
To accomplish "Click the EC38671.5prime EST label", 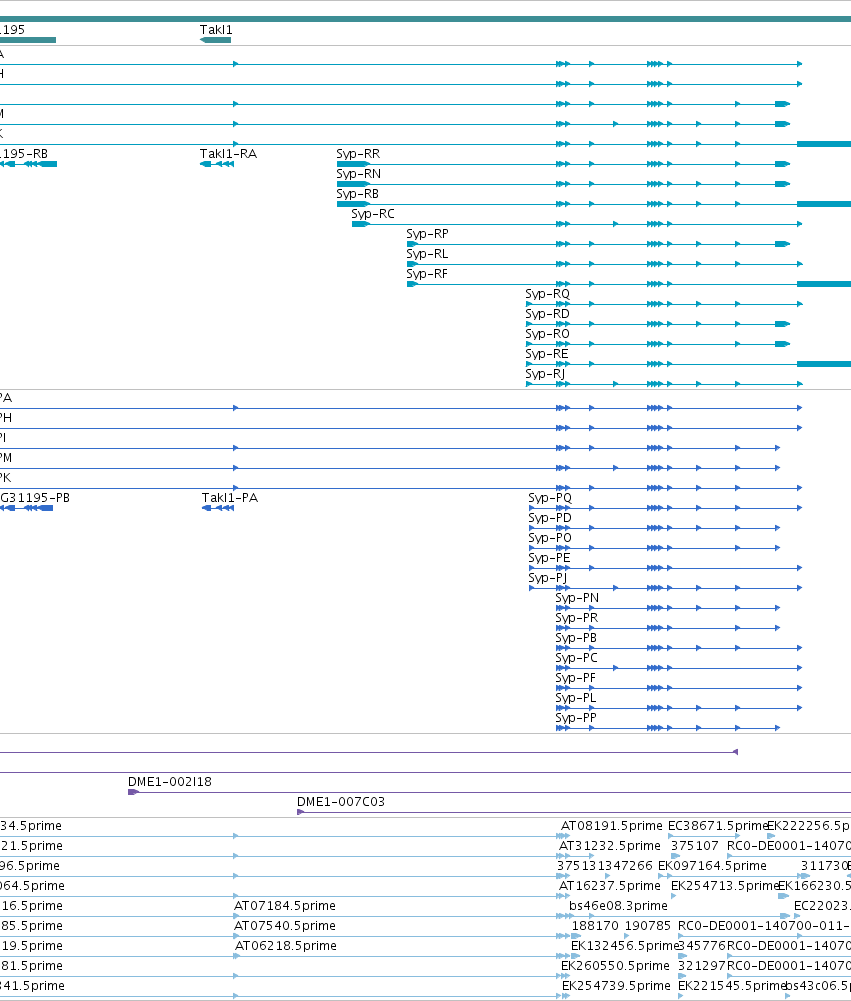I will 718,826.
